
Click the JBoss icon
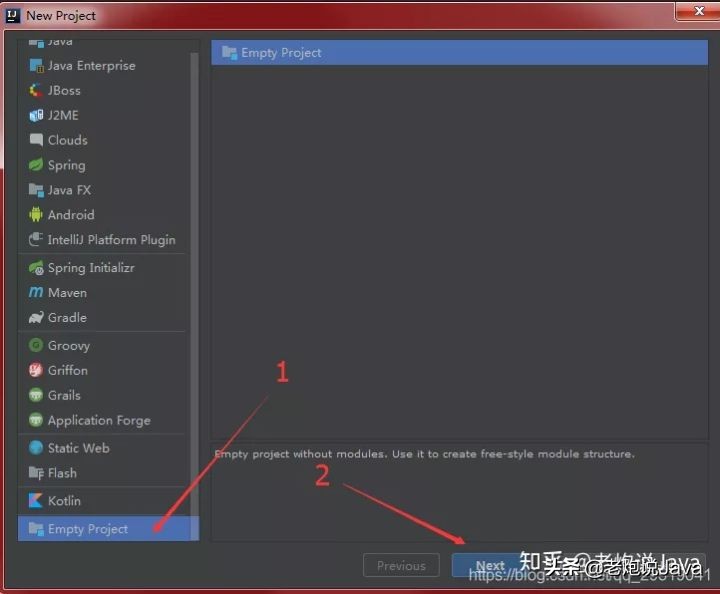pos(36,90)
